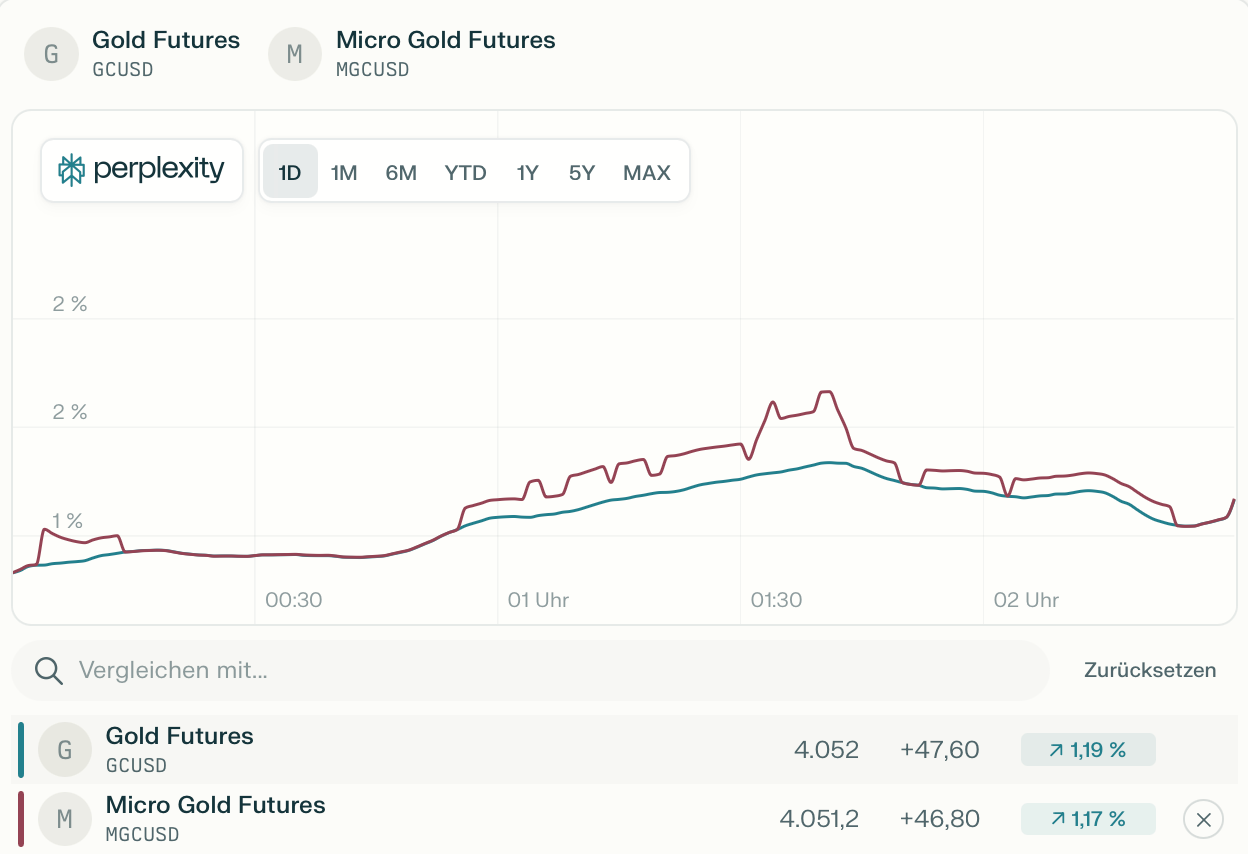
Task: Select the 1D time range
Action: coord(290,173)
